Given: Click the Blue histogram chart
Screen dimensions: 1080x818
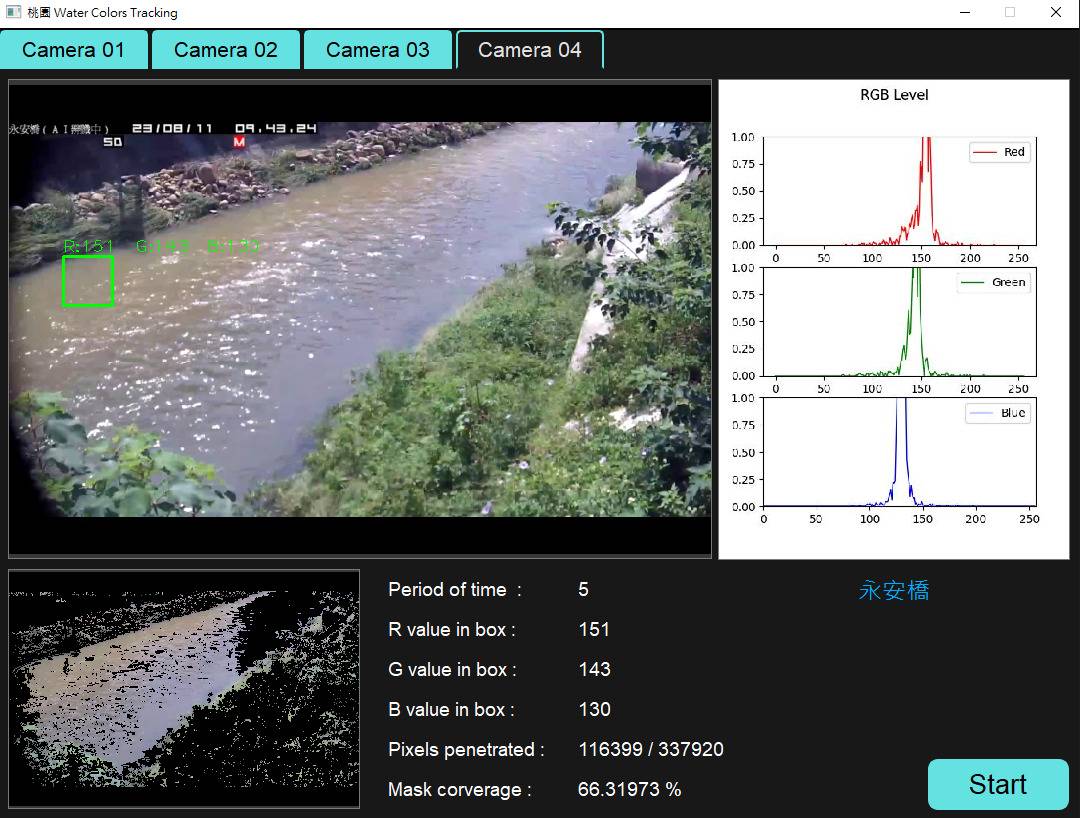Looking at the screenshot, I should [x=899, y=452].
